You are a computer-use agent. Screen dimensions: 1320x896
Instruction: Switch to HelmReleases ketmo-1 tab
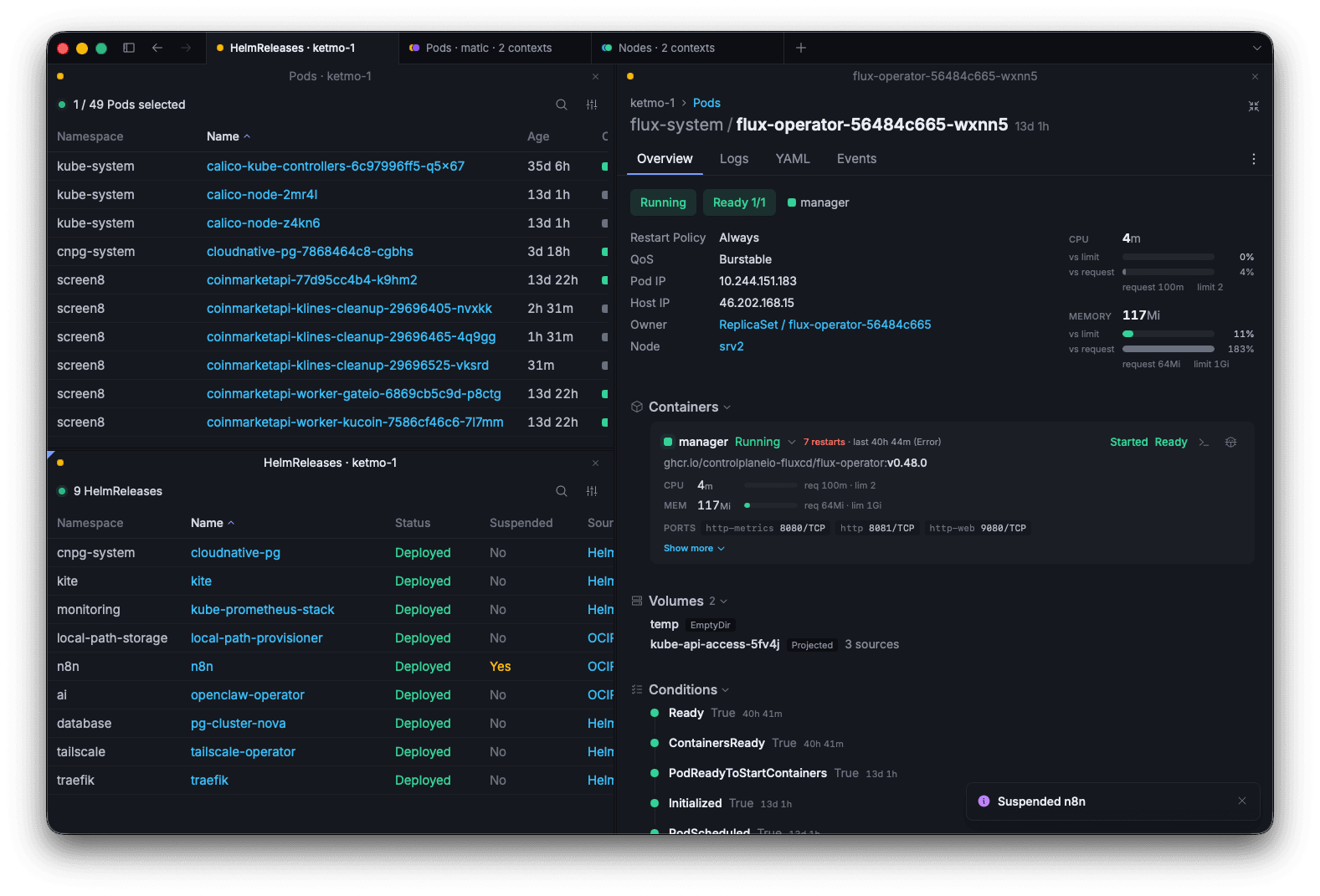point(303,48)
